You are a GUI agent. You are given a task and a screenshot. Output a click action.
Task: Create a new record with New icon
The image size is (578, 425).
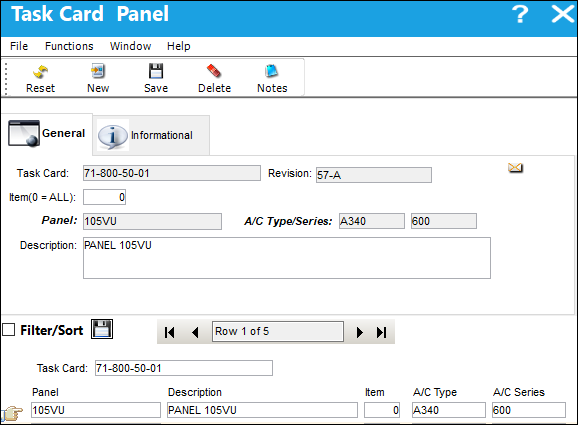(x=98, y=79)
